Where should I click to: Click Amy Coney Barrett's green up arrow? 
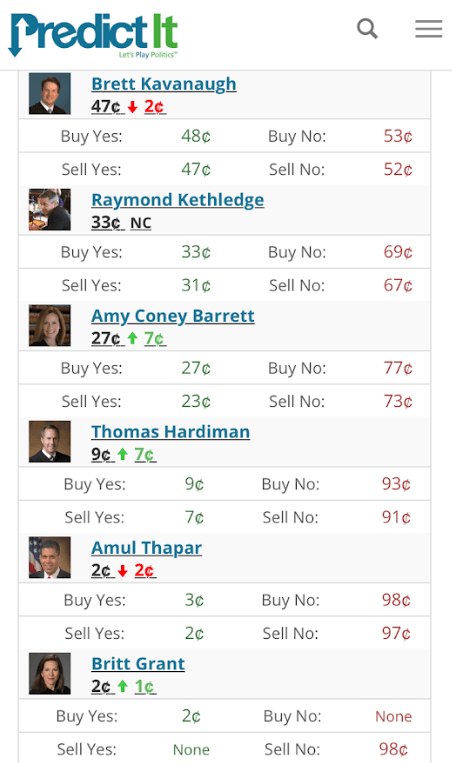click(132, 338)
